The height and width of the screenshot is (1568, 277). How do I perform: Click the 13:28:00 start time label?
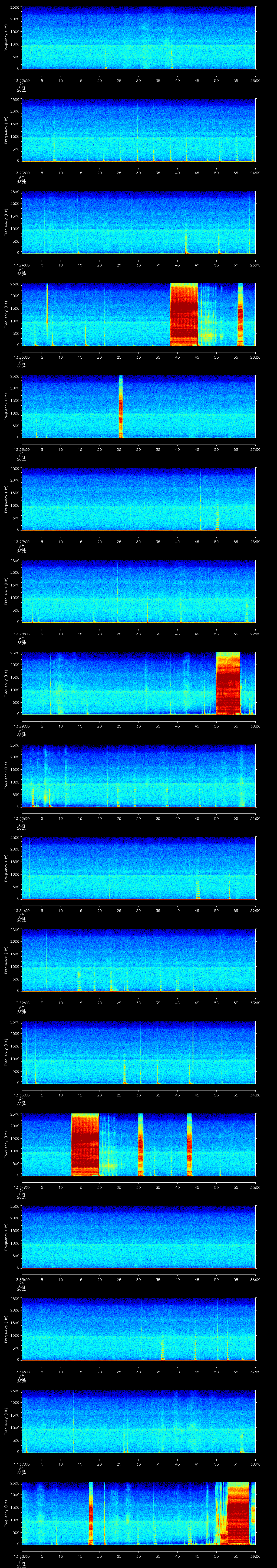[21, 634]
